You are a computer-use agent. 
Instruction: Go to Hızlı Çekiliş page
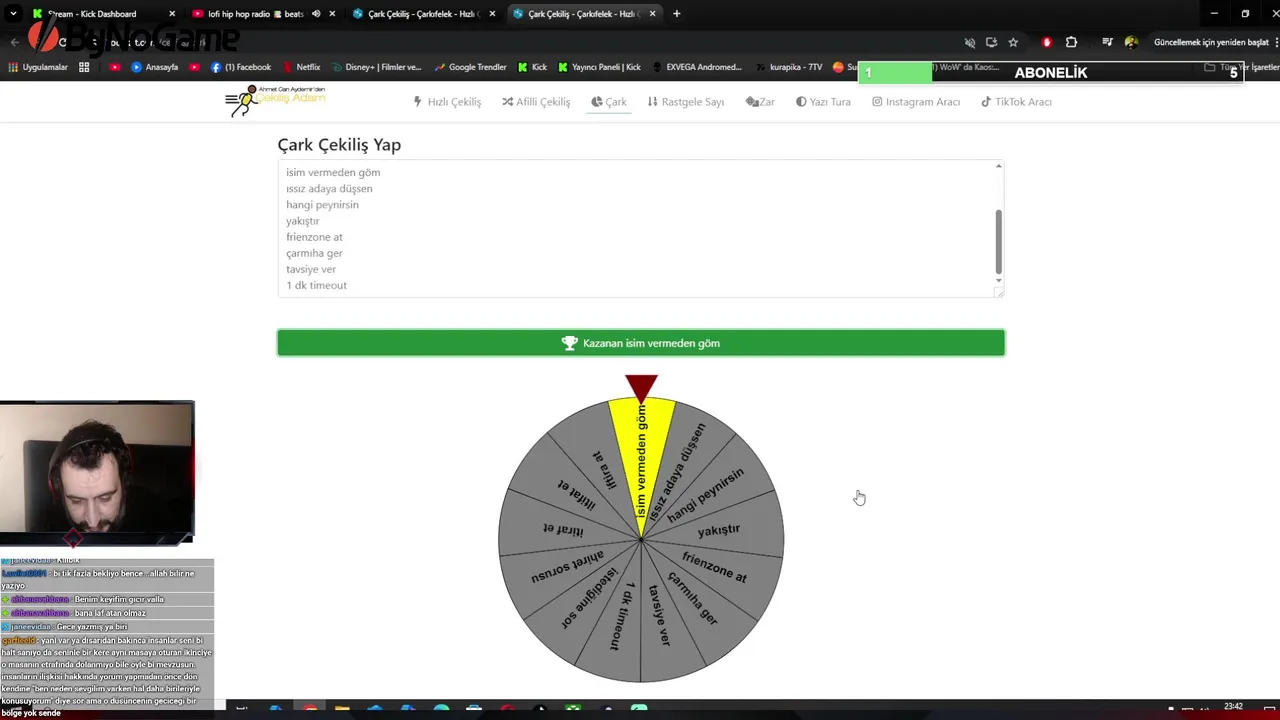point(447,102)
